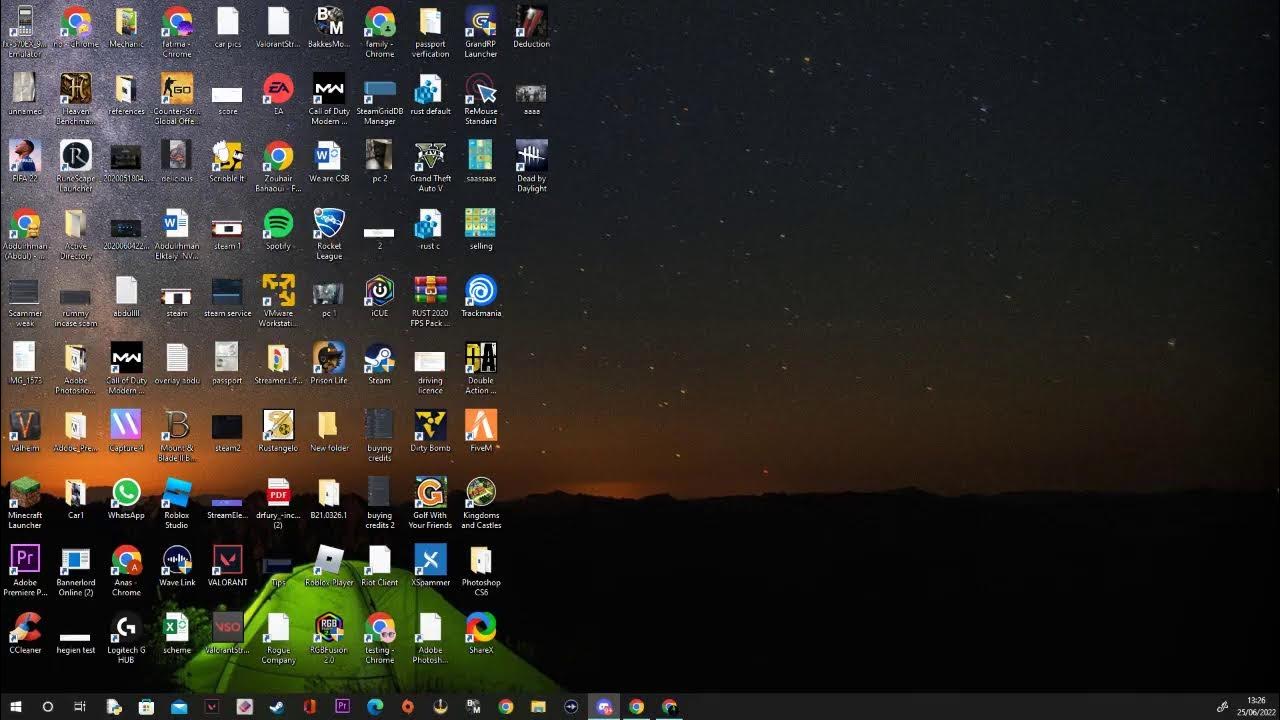Open the Spotify desktop shortcut
1280x720 pixels.
point(278,230)
